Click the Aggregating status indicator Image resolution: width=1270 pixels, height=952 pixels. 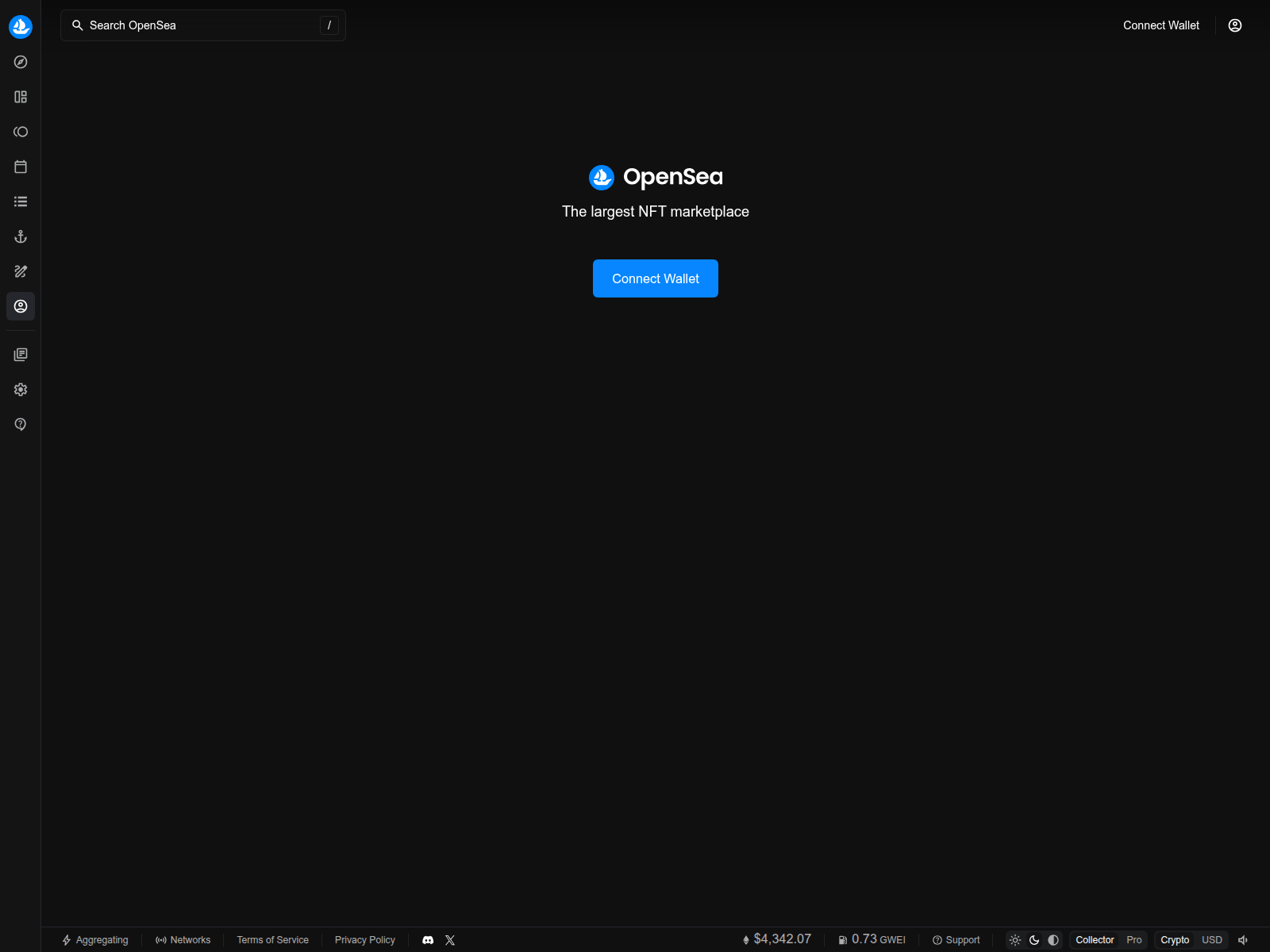tap(95, 940)
